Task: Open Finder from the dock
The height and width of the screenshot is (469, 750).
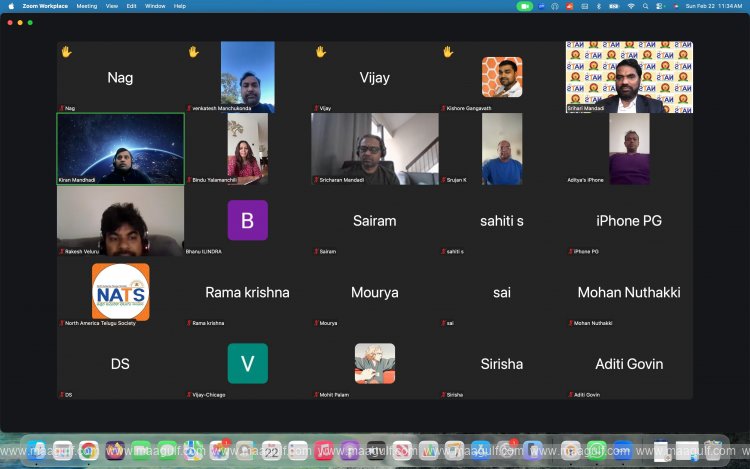Action: coord(37,451)
